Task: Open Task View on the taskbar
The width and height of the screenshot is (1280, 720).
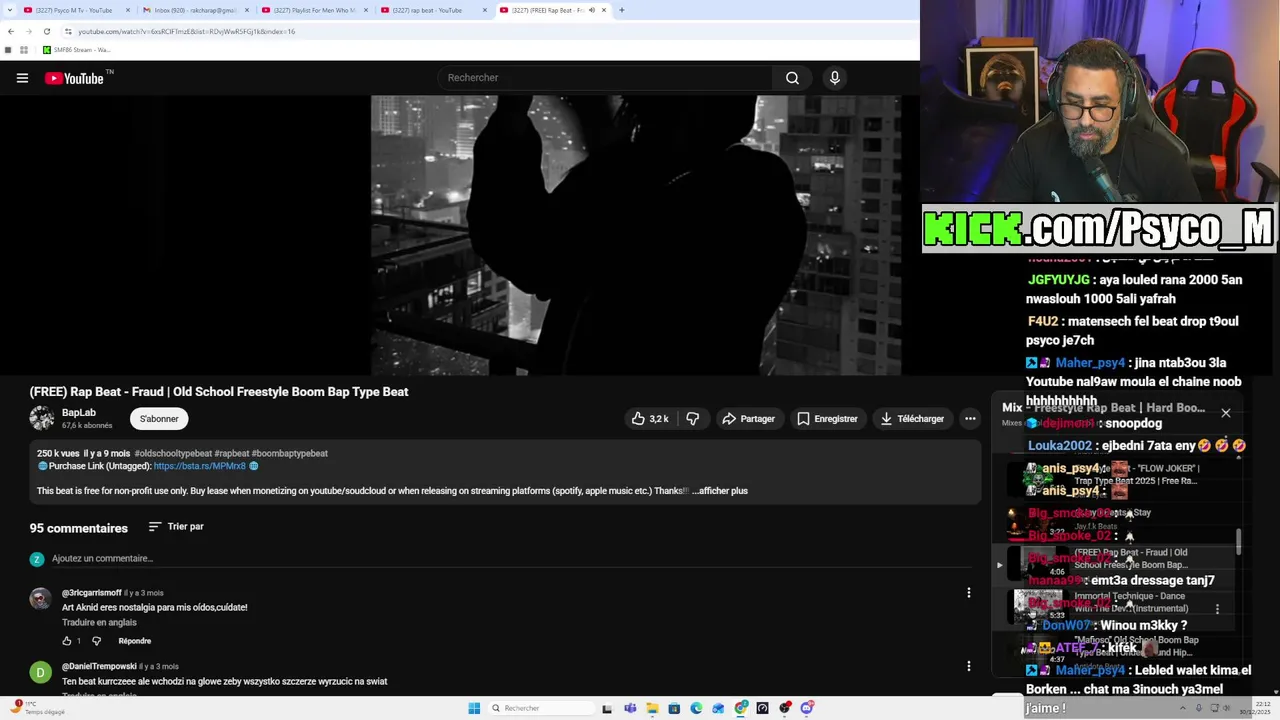Action: pyautogui.click(x=607, y=708)
